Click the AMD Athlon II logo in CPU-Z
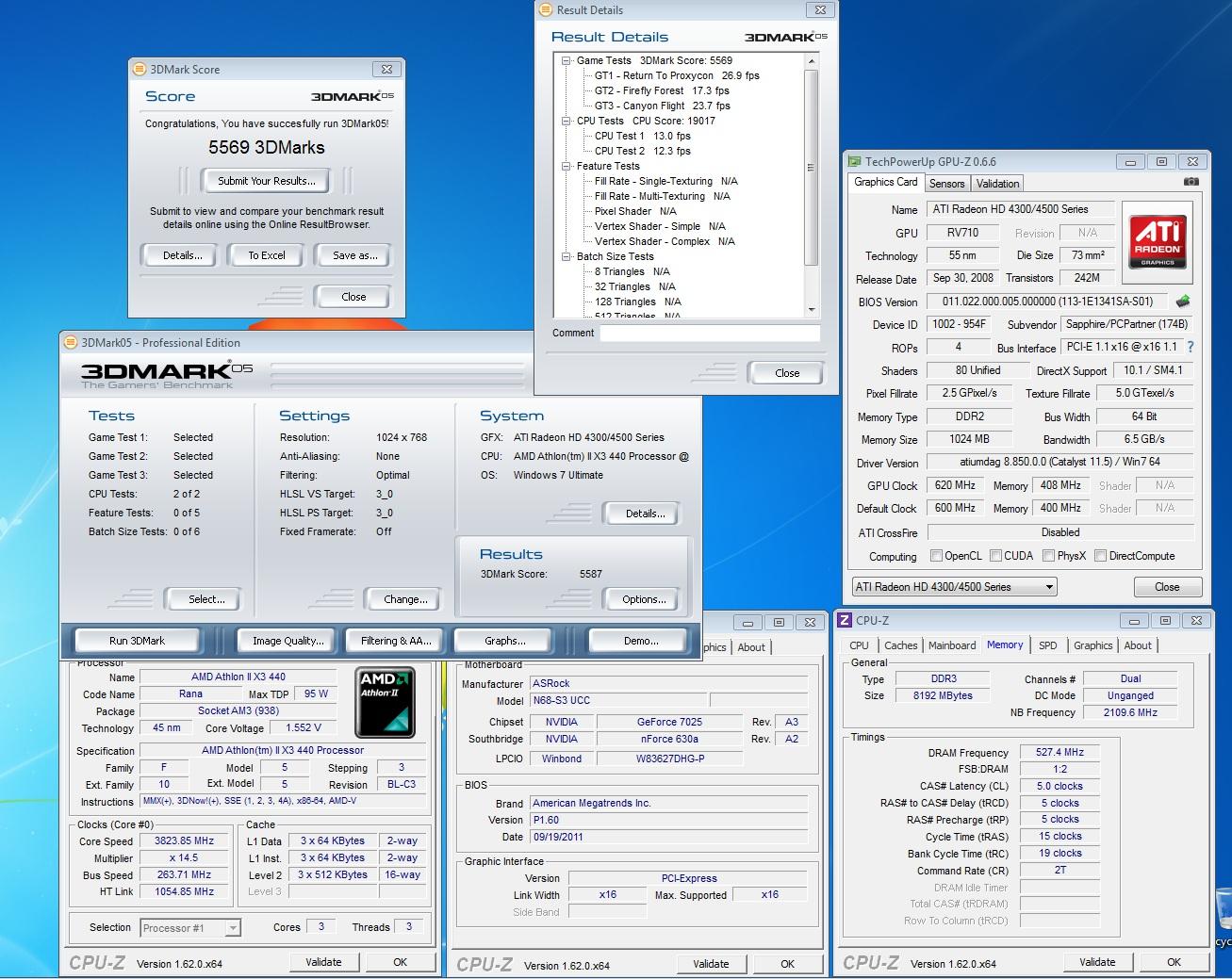 point(385,703)
